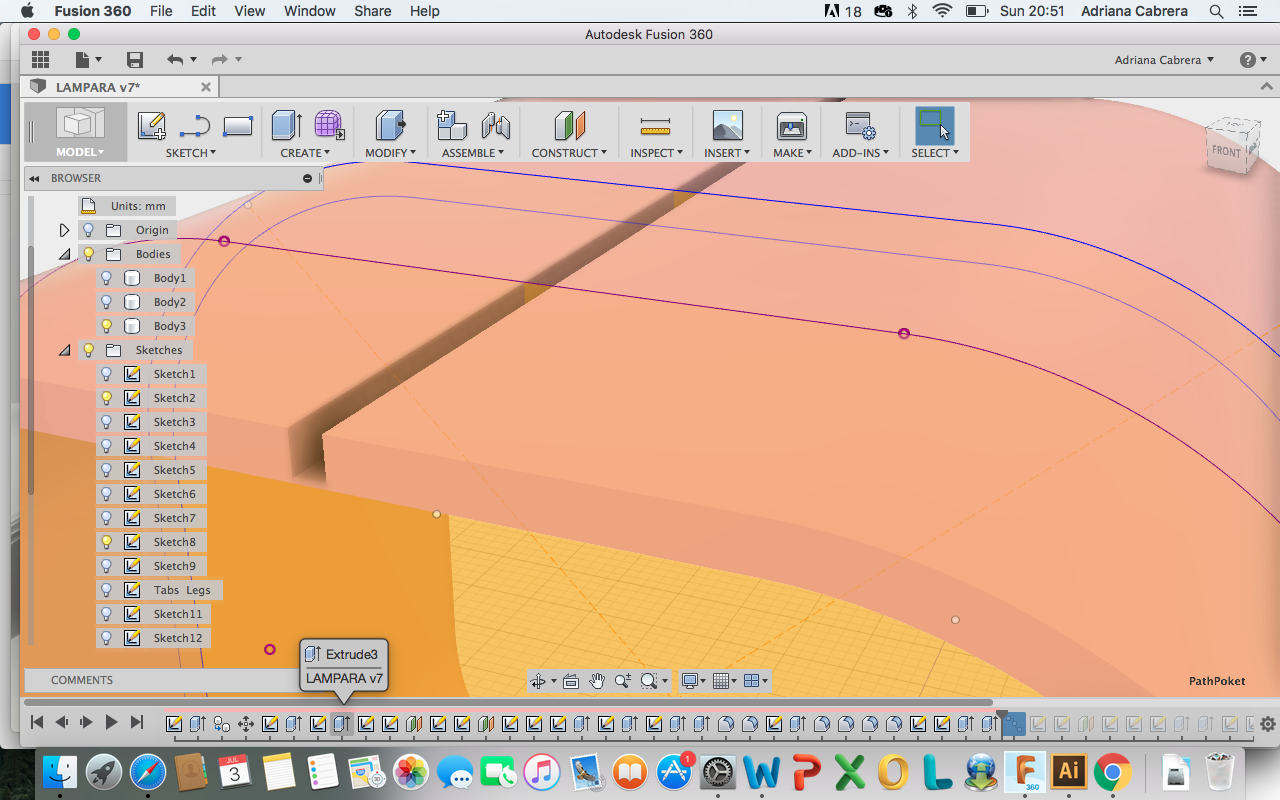The width and height of the screenshot is (1280, 800).
Task: Click the Create Form sculpt icon
Action: (x=330, y=125)
